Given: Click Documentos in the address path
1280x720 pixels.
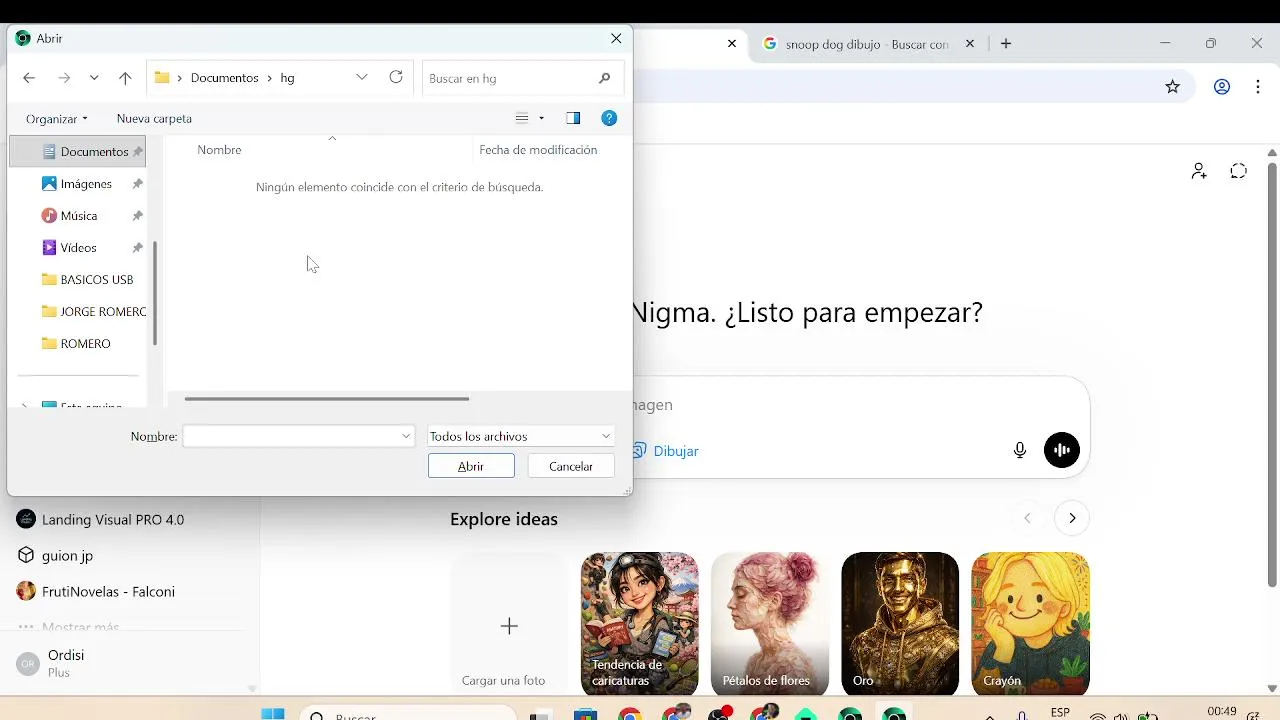Looking at the screenshot, I should (x=224, y=78).
